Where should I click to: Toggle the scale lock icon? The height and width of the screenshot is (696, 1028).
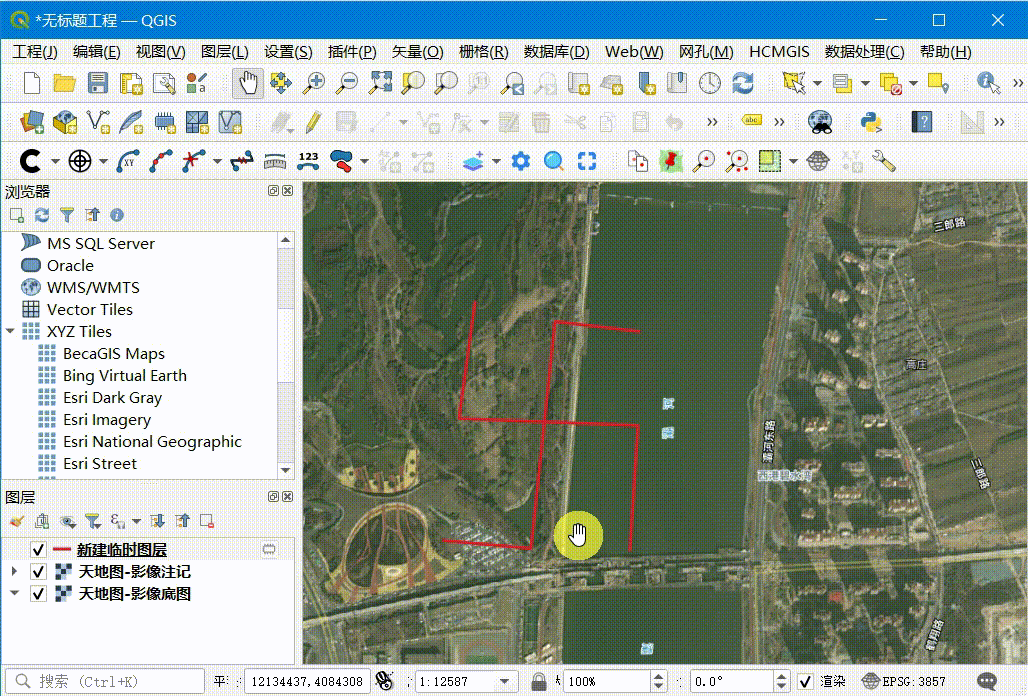click(538, 682)
